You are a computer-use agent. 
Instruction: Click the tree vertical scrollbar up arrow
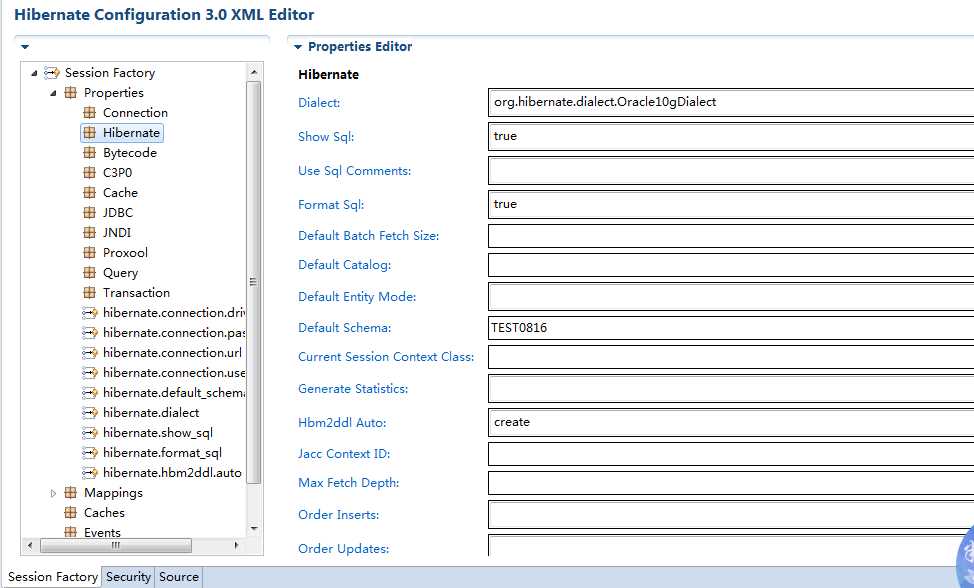[253, 72]
